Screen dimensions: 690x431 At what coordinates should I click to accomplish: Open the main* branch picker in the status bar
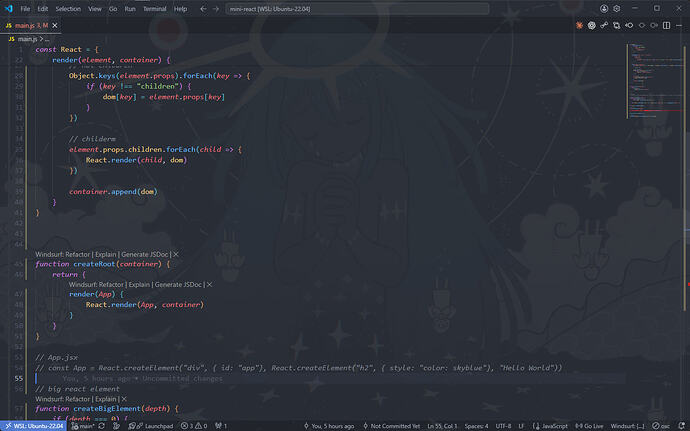(x=83, y=426)
